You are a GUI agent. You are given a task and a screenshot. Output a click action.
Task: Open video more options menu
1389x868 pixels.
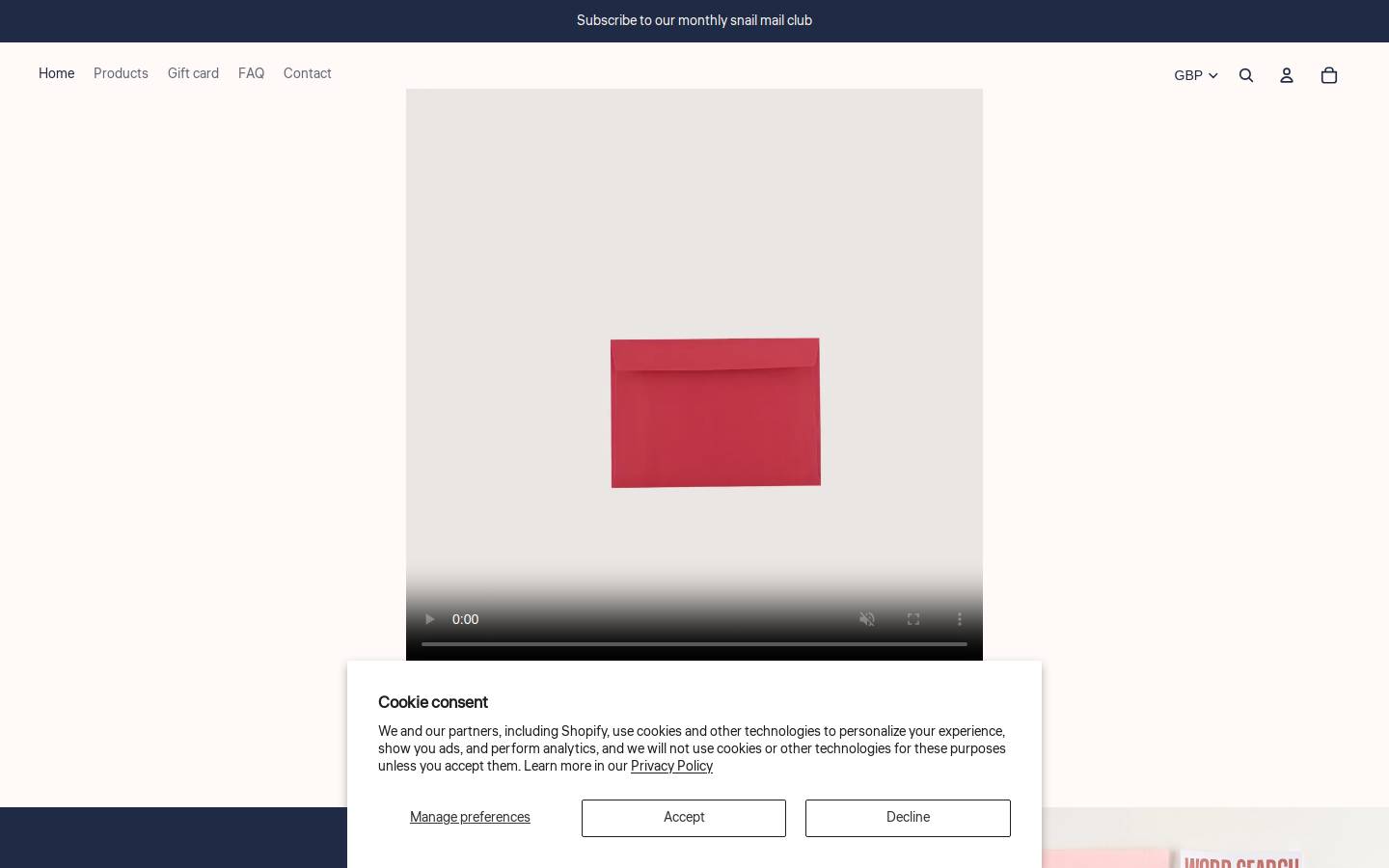(x=960, y=619)
